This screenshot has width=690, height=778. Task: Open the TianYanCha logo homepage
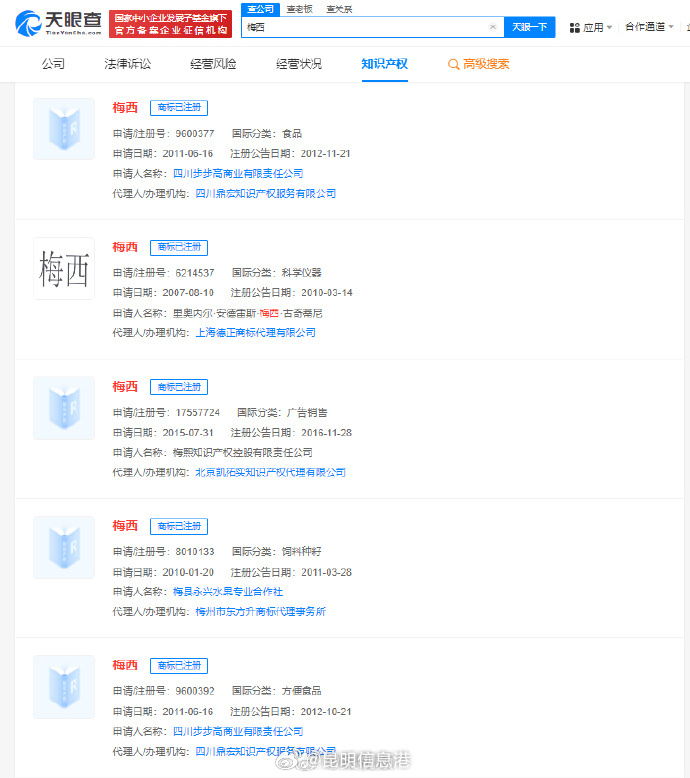tap(58, 23)
